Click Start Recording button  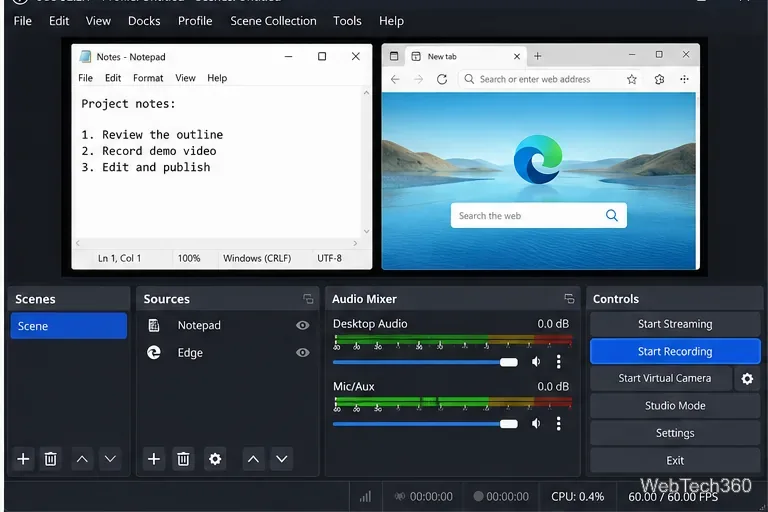point(675,351)
